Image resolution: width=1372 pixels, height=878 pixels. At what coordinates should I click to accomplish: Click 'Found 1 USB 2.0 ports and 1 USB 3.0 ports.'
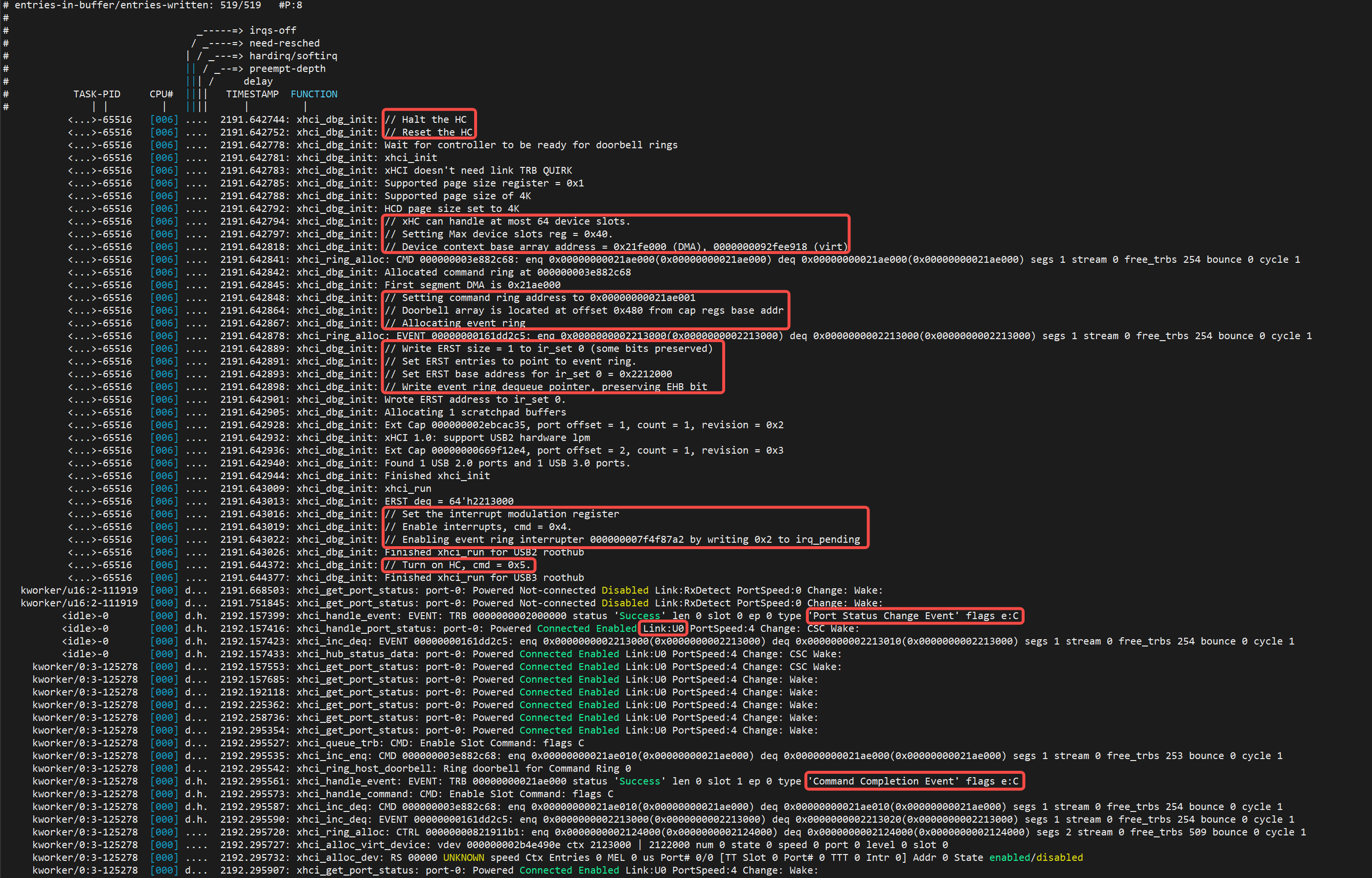[x=507, y=463]
